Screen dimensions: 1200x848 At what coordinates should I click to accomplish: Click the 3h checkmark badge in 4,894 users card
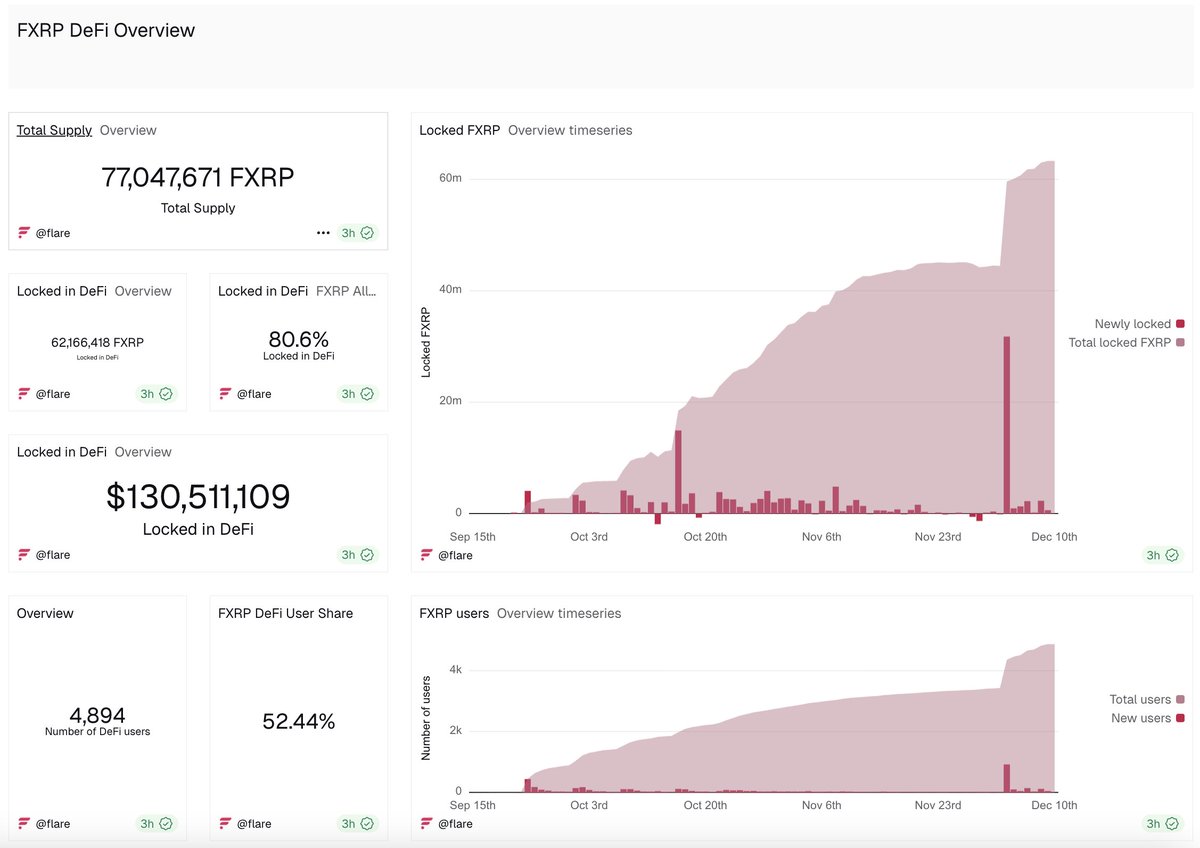156,824
